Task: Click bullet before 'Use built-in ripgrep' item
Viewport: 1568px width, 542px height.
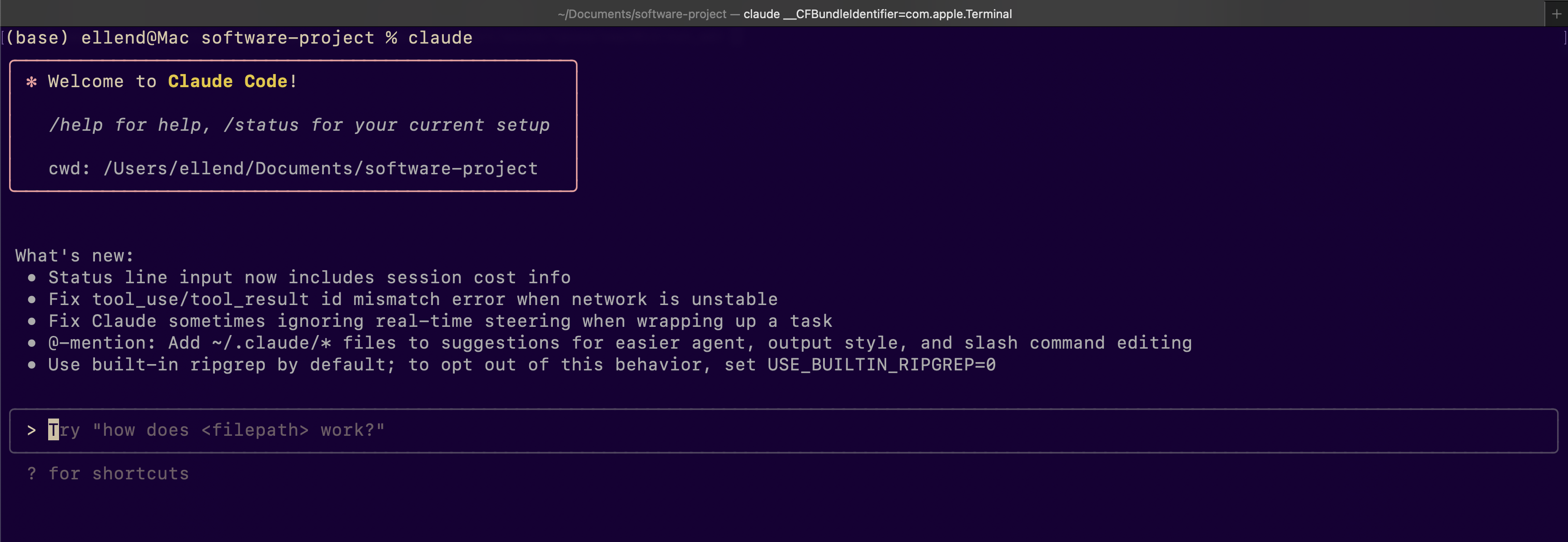Action: click(32, 365)
